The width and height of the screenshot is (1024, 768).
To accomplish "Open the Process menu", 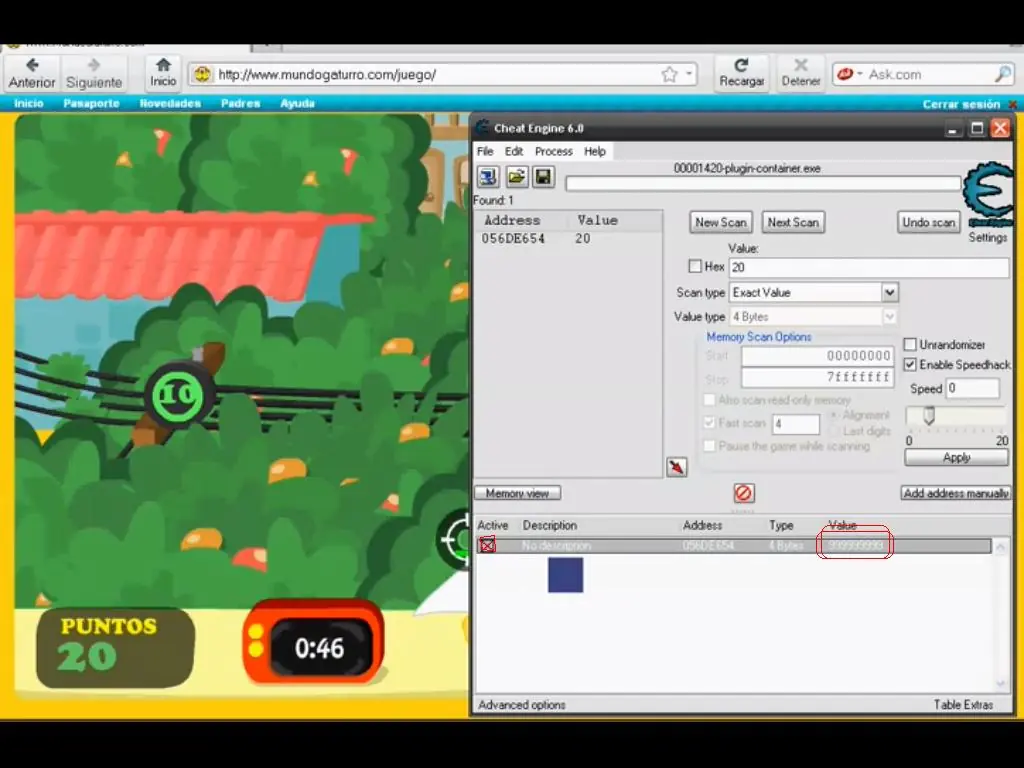I will tap(553, 152).
